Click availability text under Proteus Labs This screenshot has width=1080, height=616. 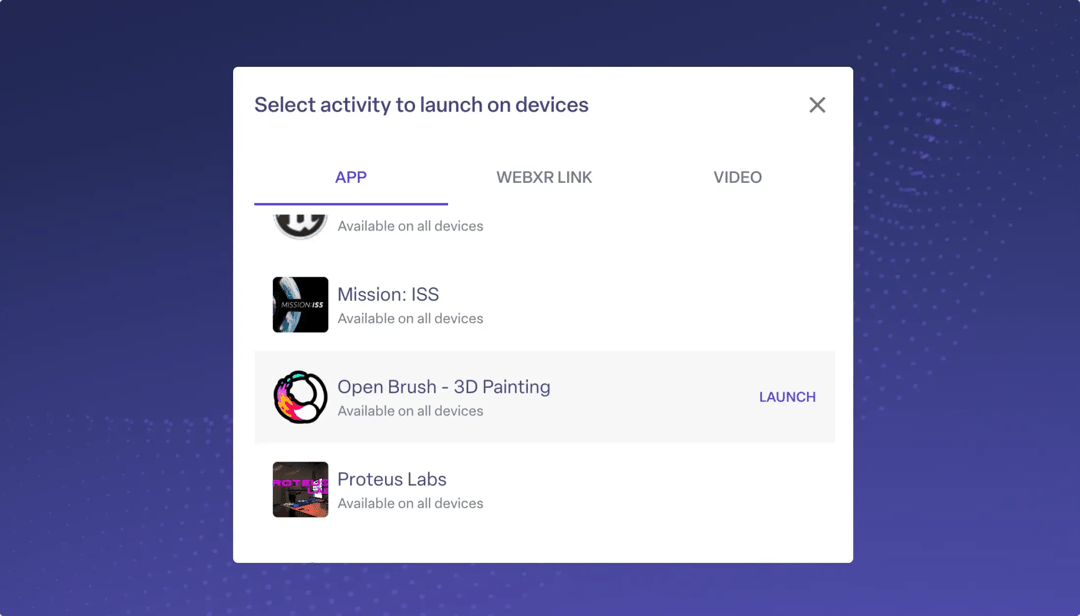410,503
